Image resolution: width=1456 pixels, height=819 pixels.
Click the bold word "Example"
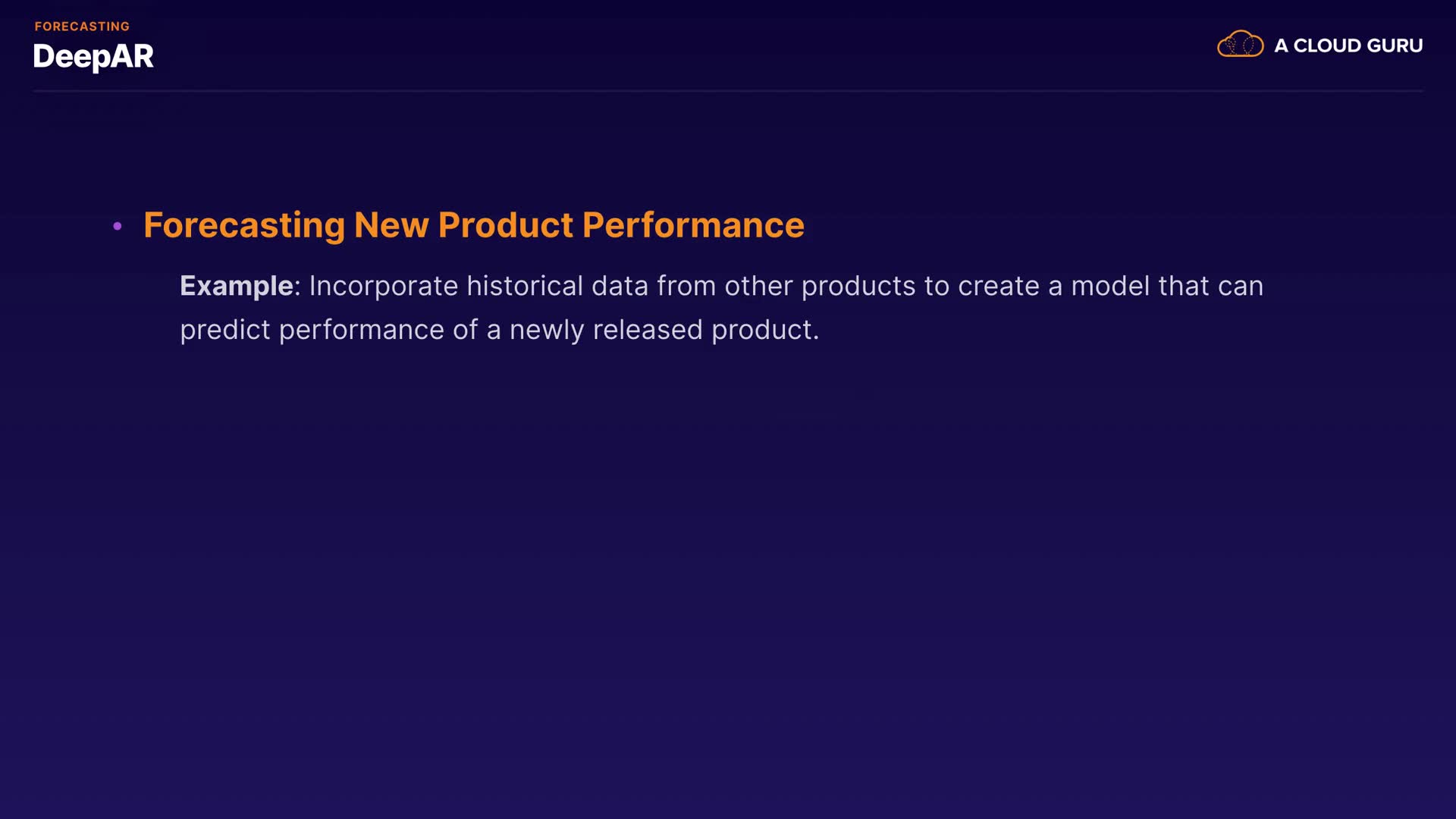237,286
